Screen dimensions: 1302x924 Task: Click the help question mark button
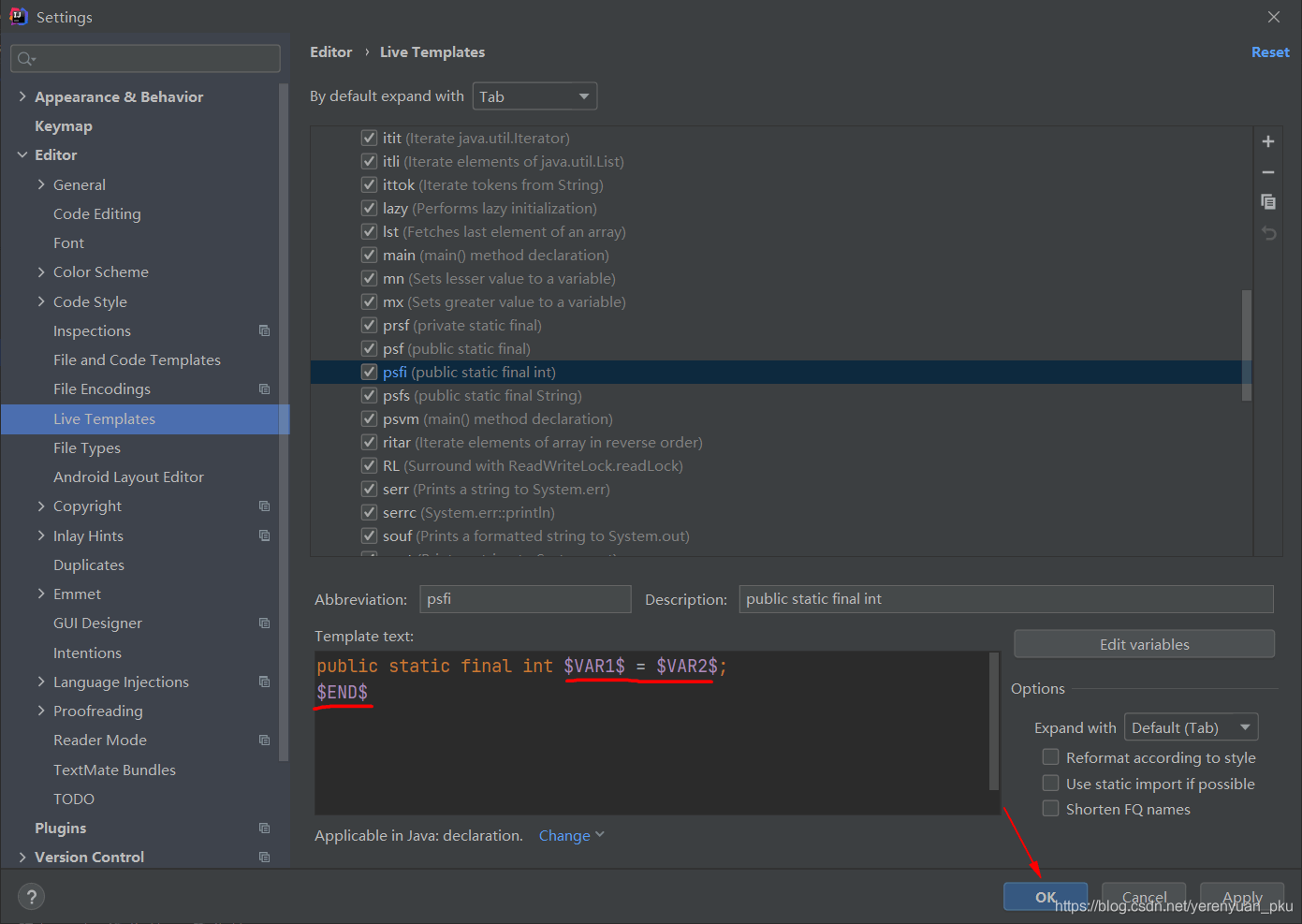click(x=31, y=897)
